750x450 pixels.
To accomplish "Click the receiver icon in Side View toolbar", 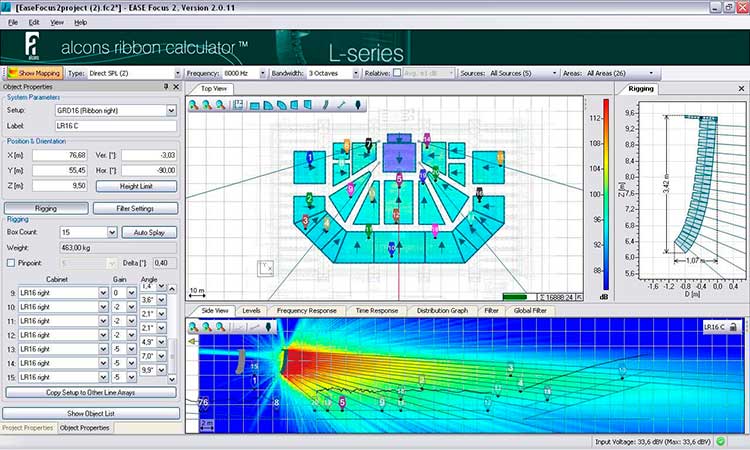I will coord(268,327).
